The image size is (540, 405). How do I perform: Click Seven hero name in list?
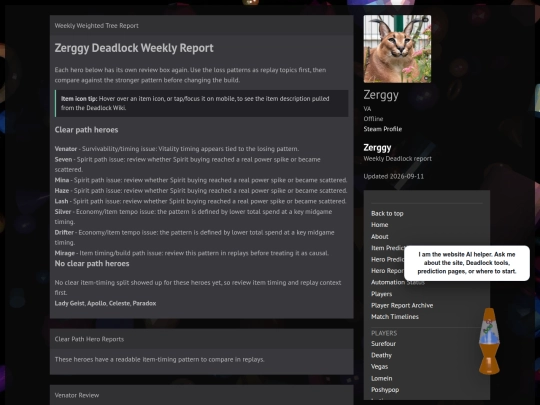pyautogui.click(x=63, y=159)
